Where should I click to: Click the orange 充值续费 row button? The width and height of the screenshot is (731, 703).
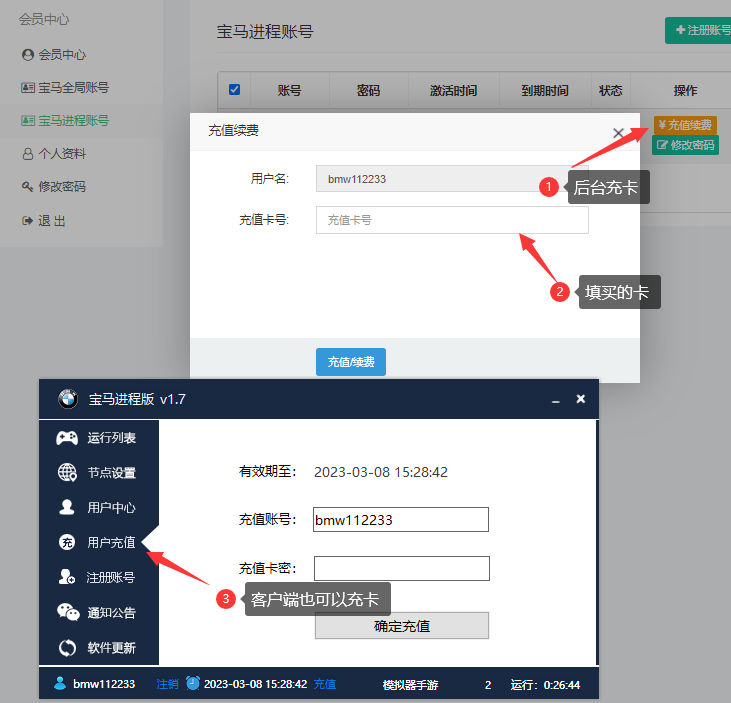click(x=685, y=125)
